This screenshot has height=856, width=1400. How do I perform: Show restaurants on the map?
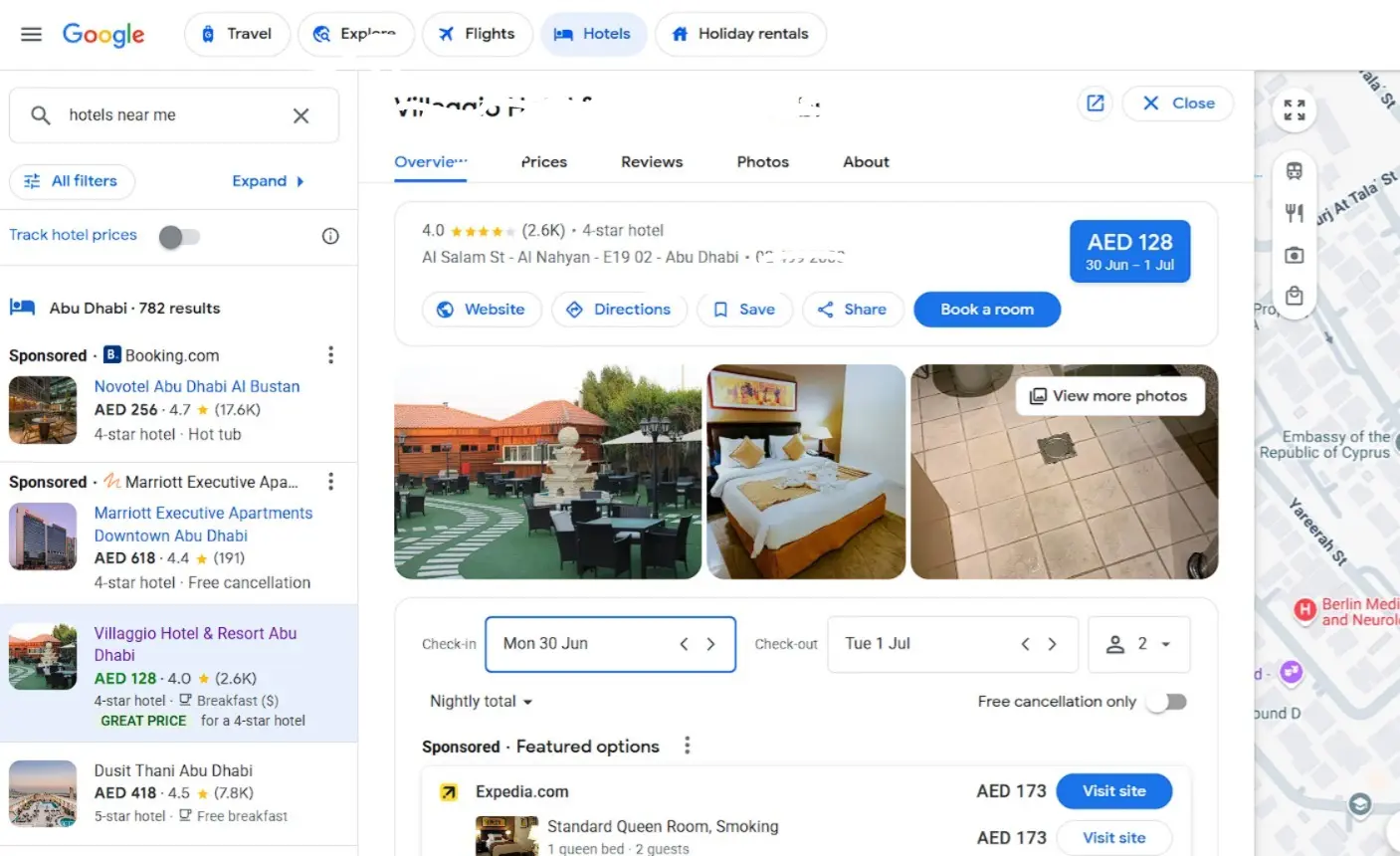pos(1295,213)
